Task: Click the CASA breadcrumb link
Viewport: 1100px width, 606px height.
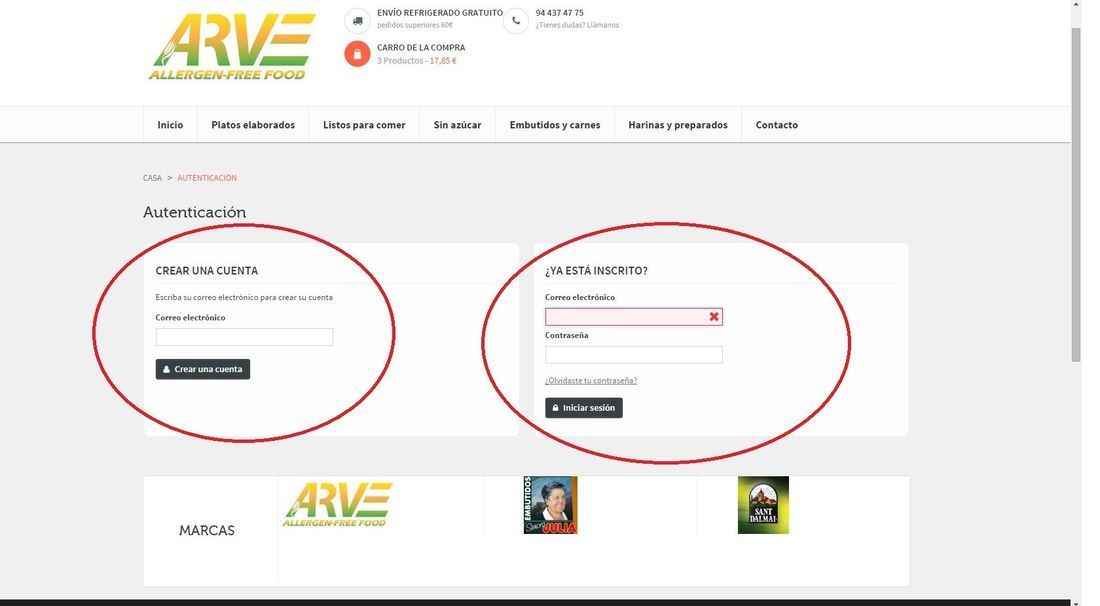Action: 152,178
